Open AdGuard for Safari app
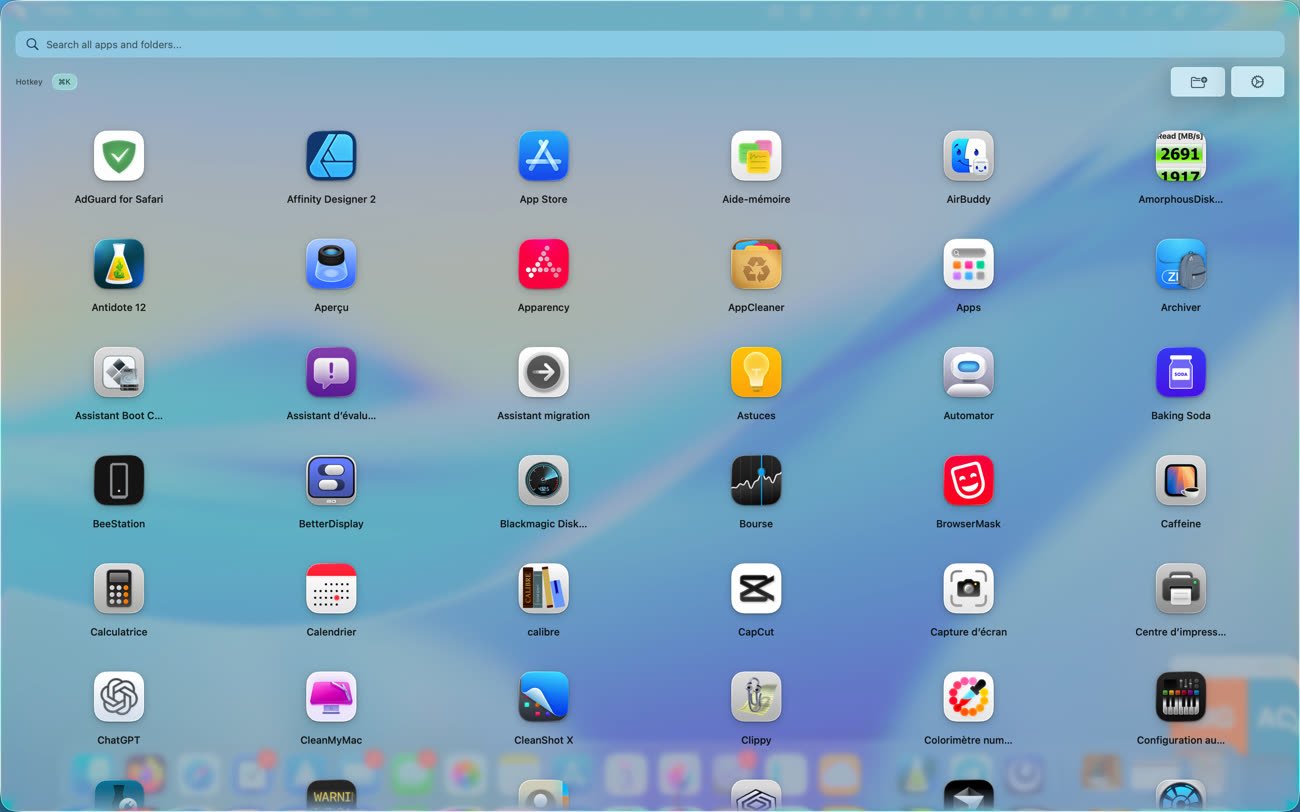This screenshot has width=1300, height=812. [x=119, y=156]
